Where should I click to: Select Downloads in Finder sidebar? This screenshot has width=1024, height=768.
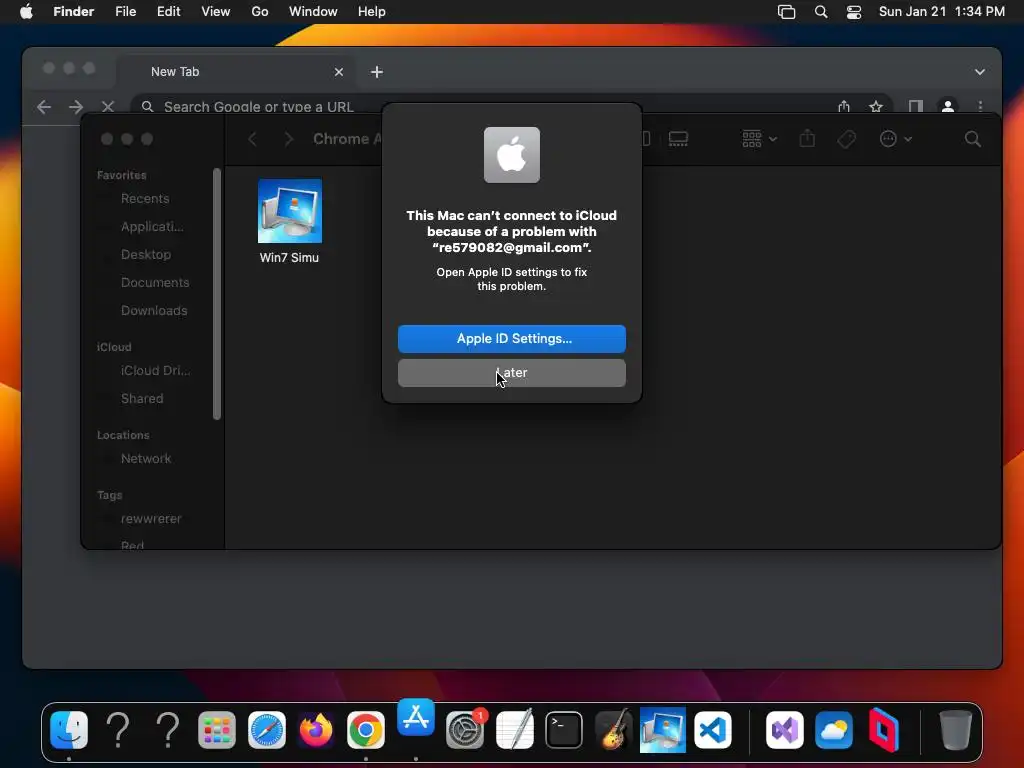154,311
